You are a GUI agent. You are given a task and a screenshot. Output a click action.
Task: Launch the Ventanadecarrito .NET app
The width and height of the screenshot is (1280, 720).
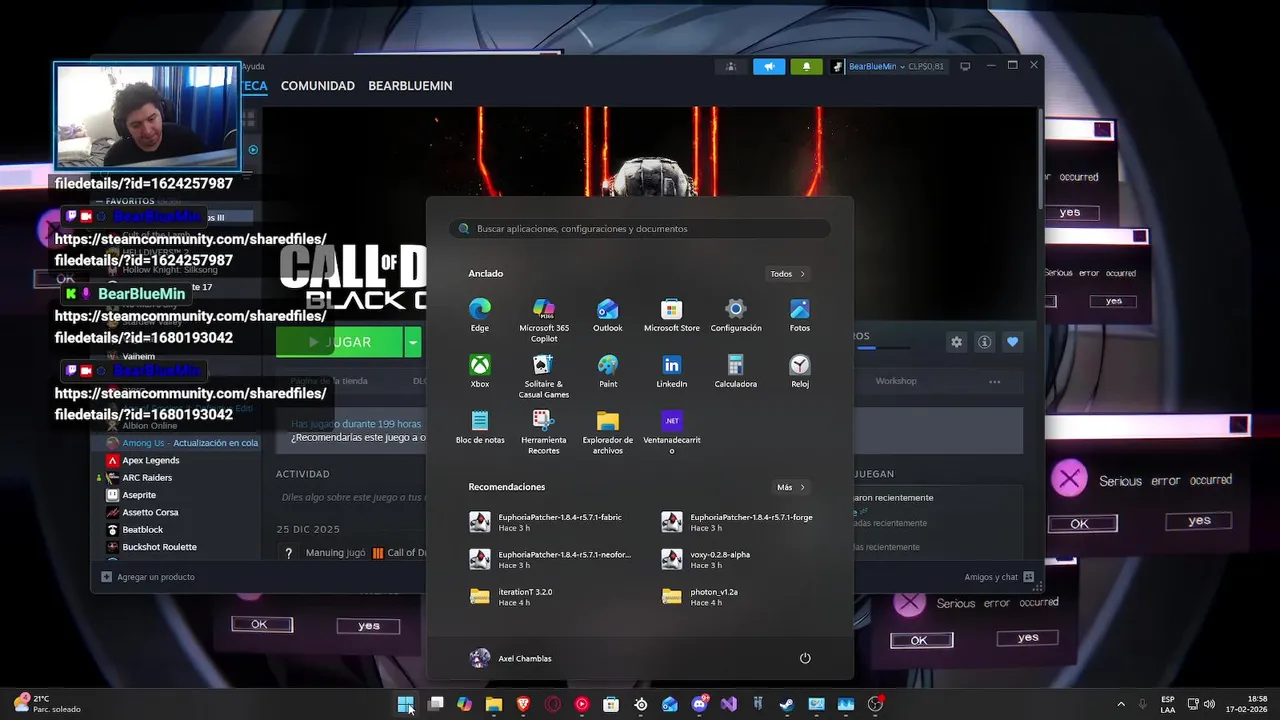pyautogui.click(x=672, y=433)
